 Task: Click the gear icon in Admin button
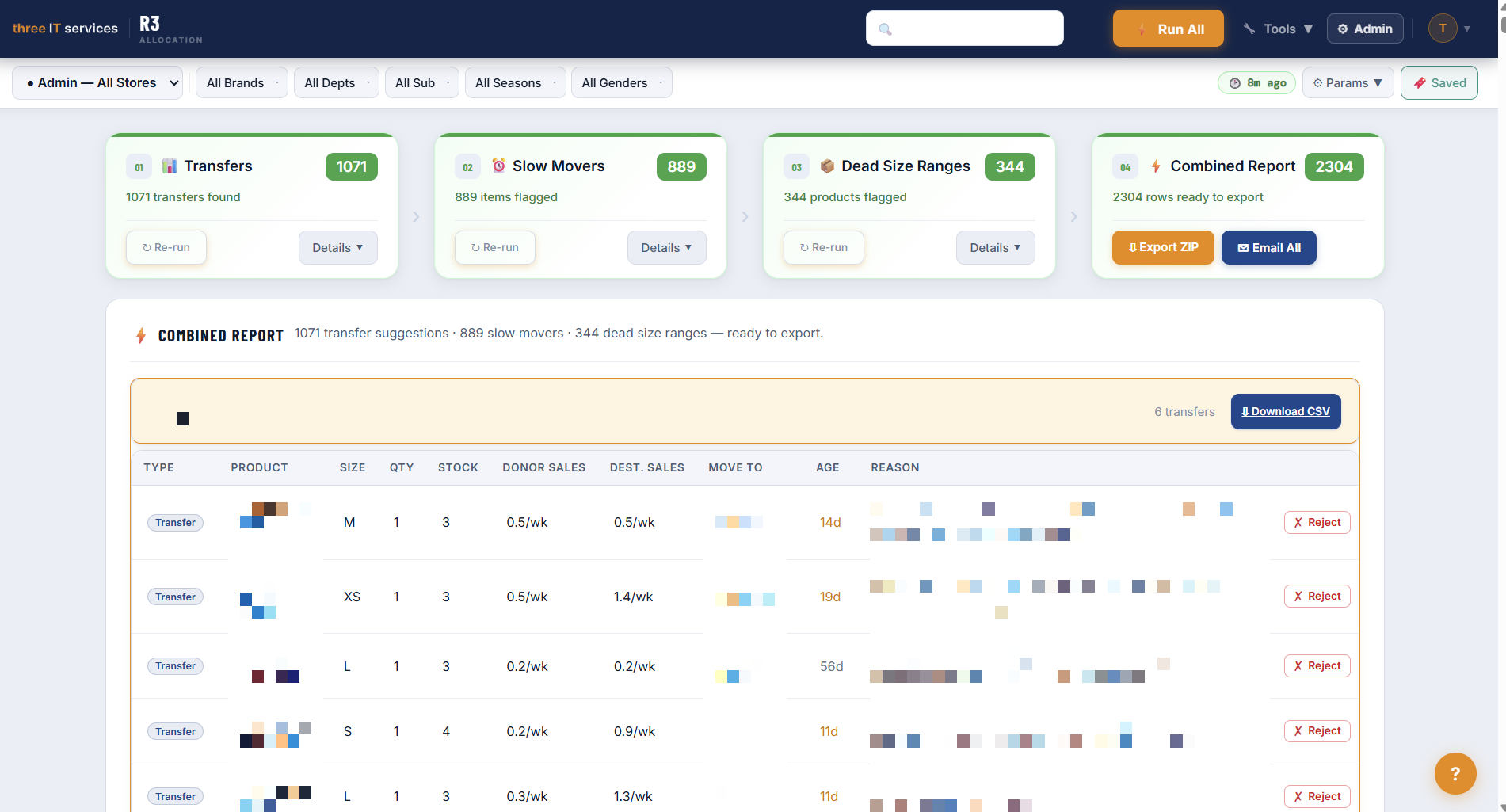pyautogui.click(x=1343, y=29)
